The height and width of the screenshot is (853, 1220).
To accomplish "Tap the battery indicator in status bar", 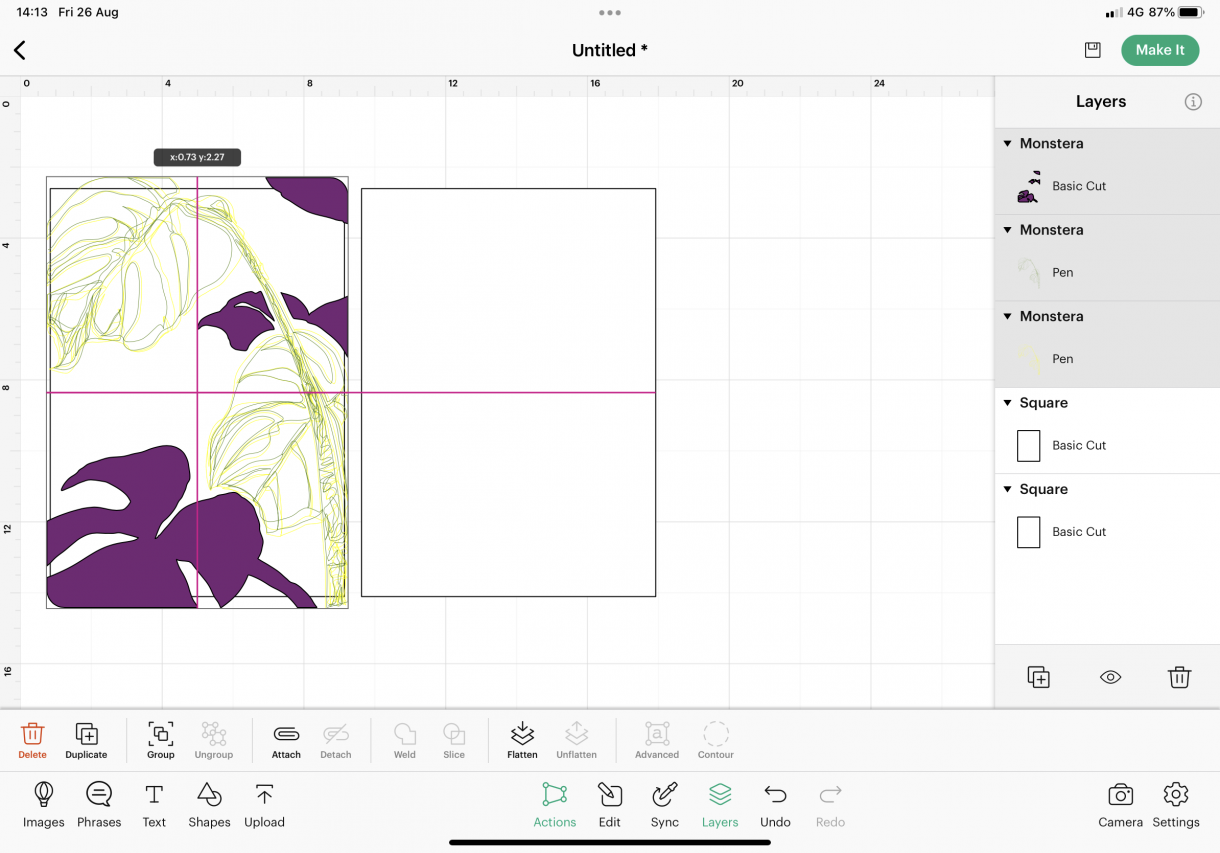I will (x=1190, y=13).
